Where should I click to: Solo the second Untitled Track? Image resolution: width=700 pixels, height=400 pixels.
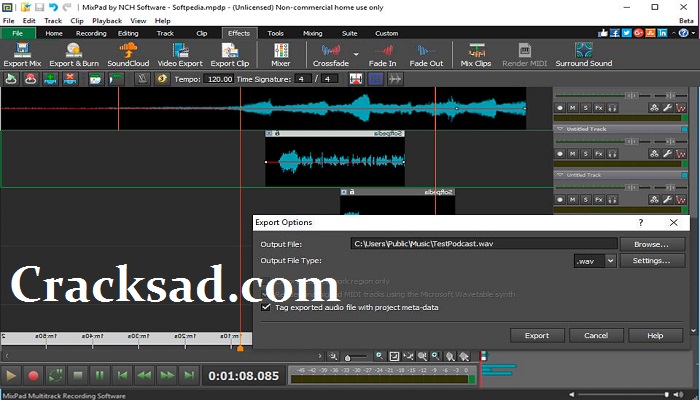(585, 154)
